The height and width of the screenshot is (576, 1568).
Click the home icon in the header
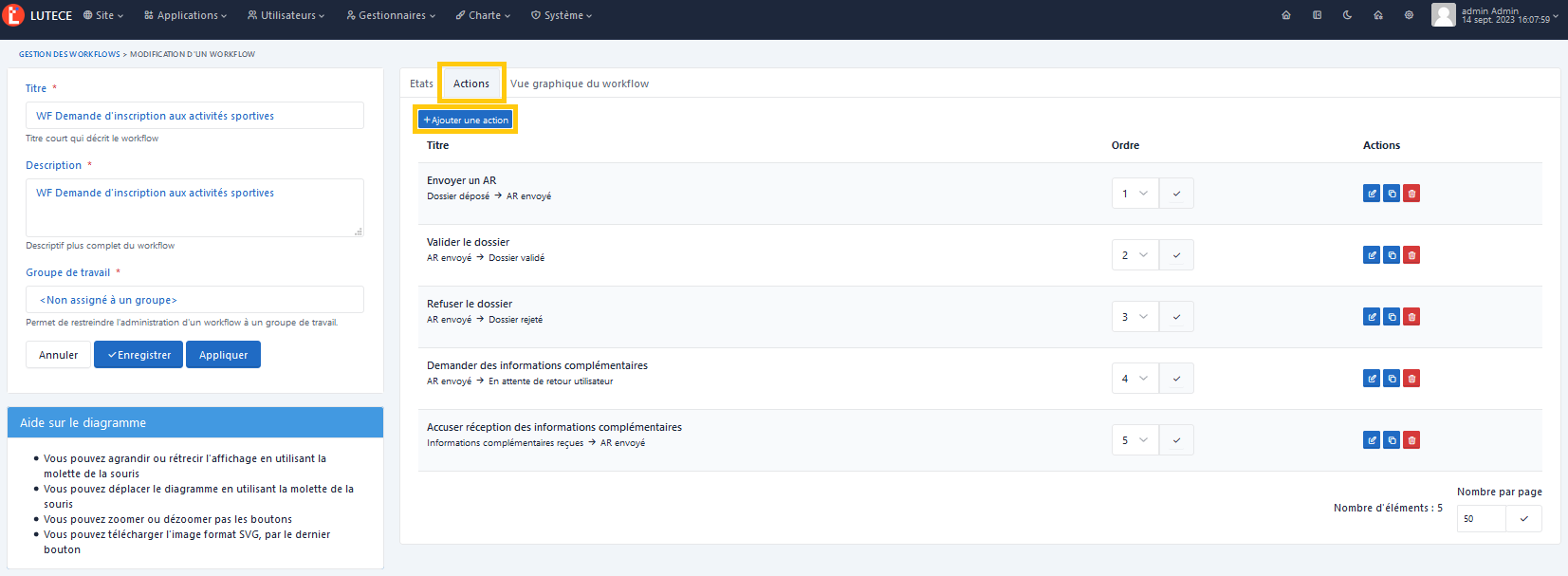point(1286,15)
